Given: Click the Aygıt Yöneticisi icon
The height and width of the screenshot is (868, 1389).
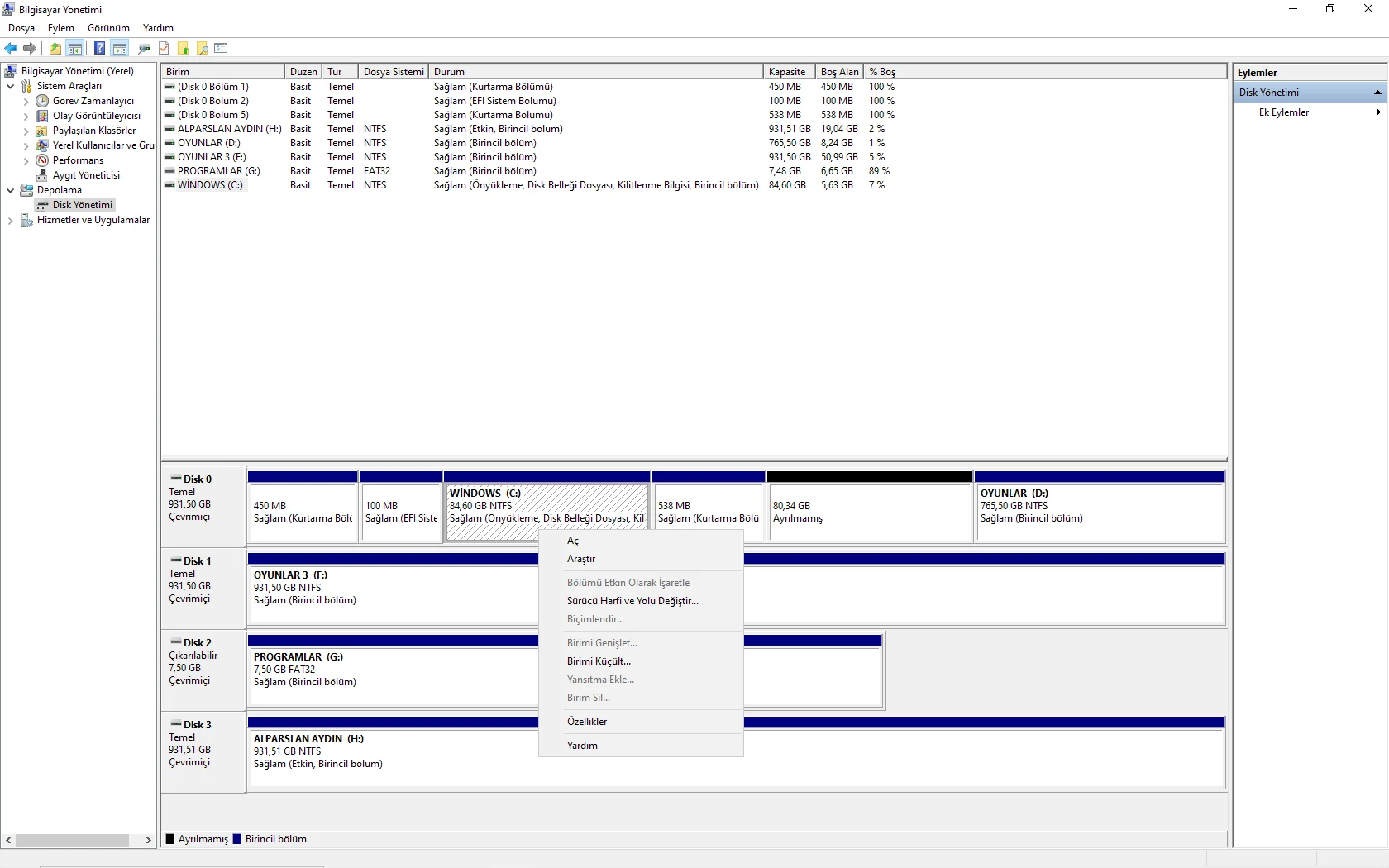Looking at the screenshot, I should point(42,175).
